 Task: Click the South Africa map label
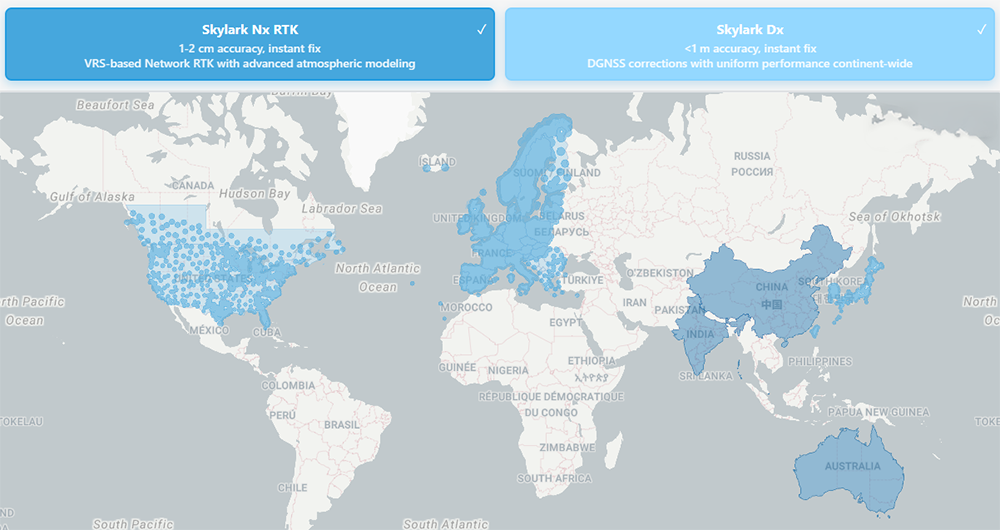tap(554, 478)
